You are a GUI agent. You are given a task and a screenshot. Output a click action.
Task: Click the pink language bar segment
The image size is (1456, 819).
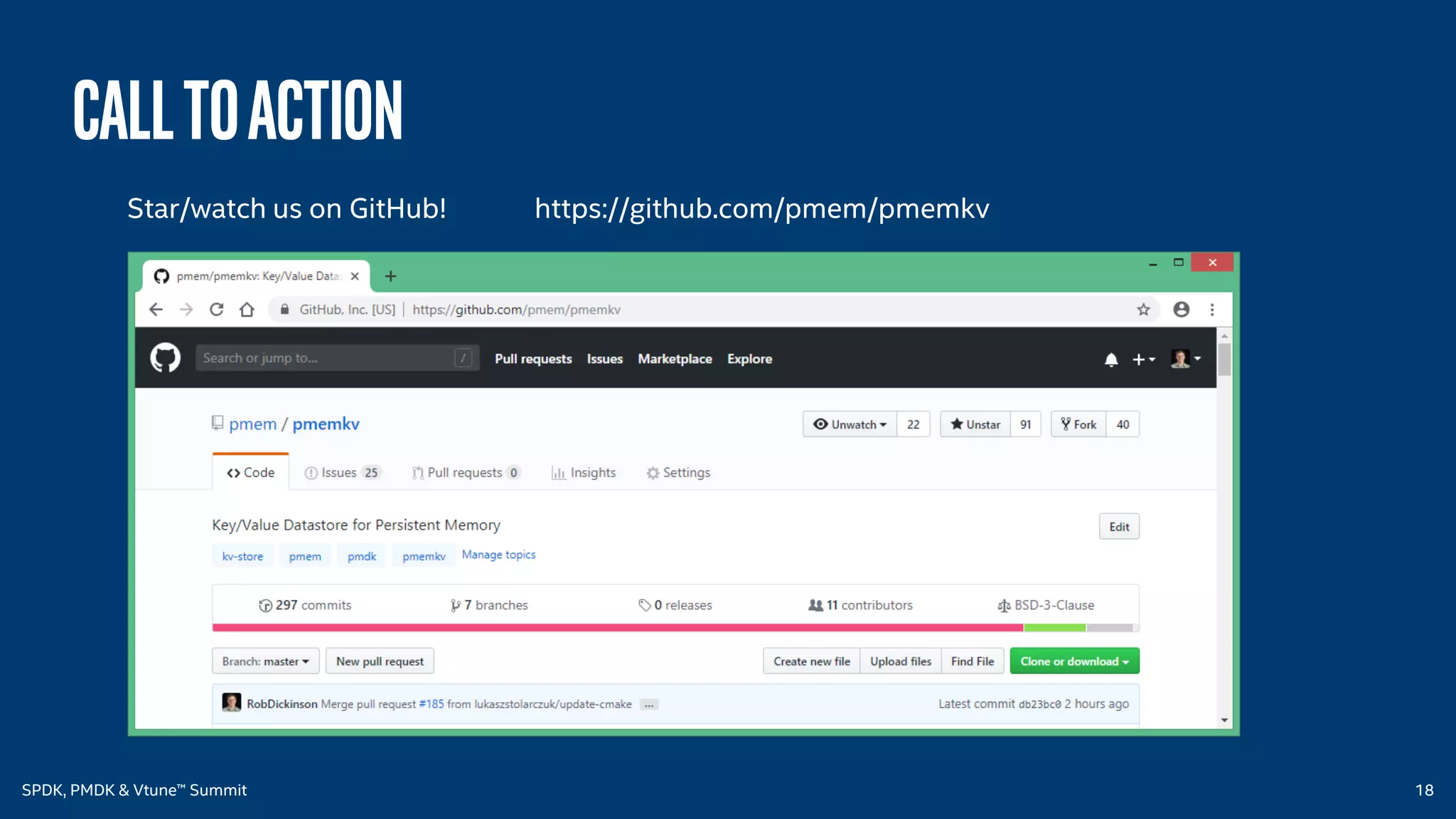(618, 628)
